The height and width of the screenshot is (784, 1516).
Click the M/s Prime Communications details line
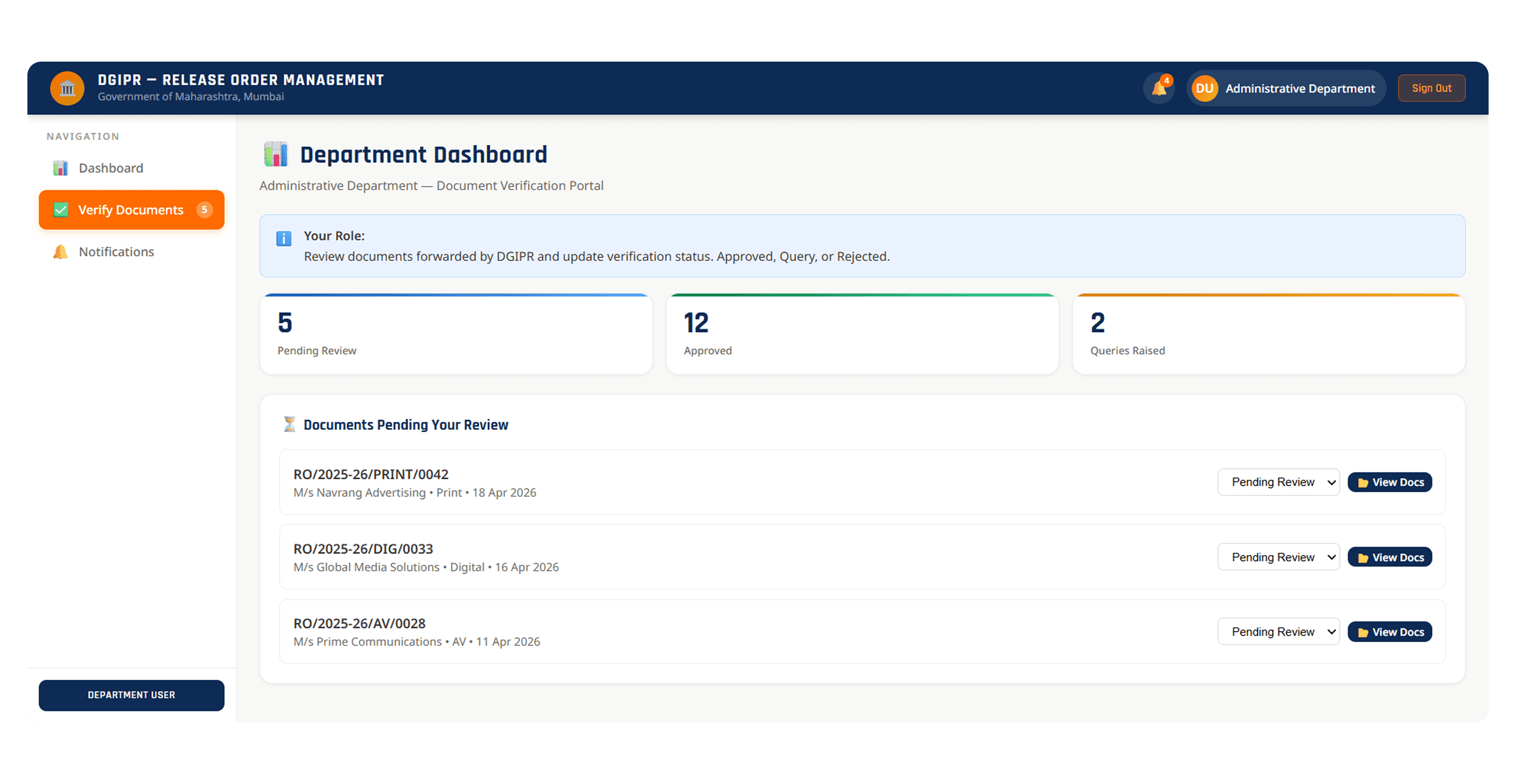click(x=417, y=642)
